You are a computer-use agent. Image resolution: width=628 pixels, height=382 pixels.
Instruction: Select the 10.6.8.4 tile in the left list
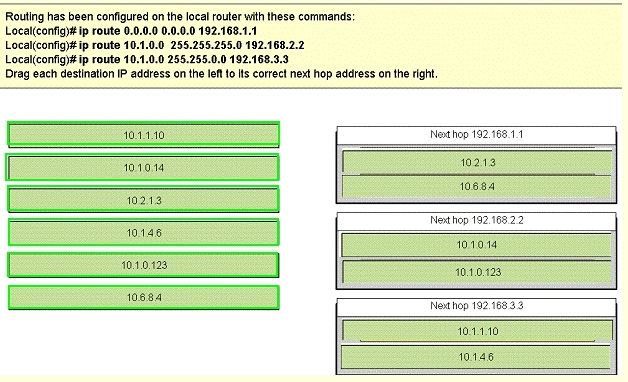(x=144, y=298)
